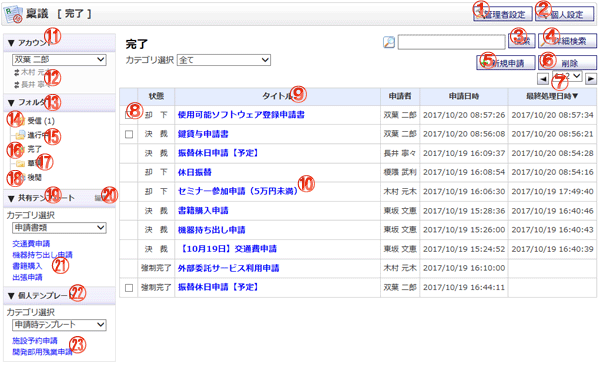This screenshot has width=600, height=367.
Task: Sort by the 最終処理日時 column header
Action: coord(552,96)
